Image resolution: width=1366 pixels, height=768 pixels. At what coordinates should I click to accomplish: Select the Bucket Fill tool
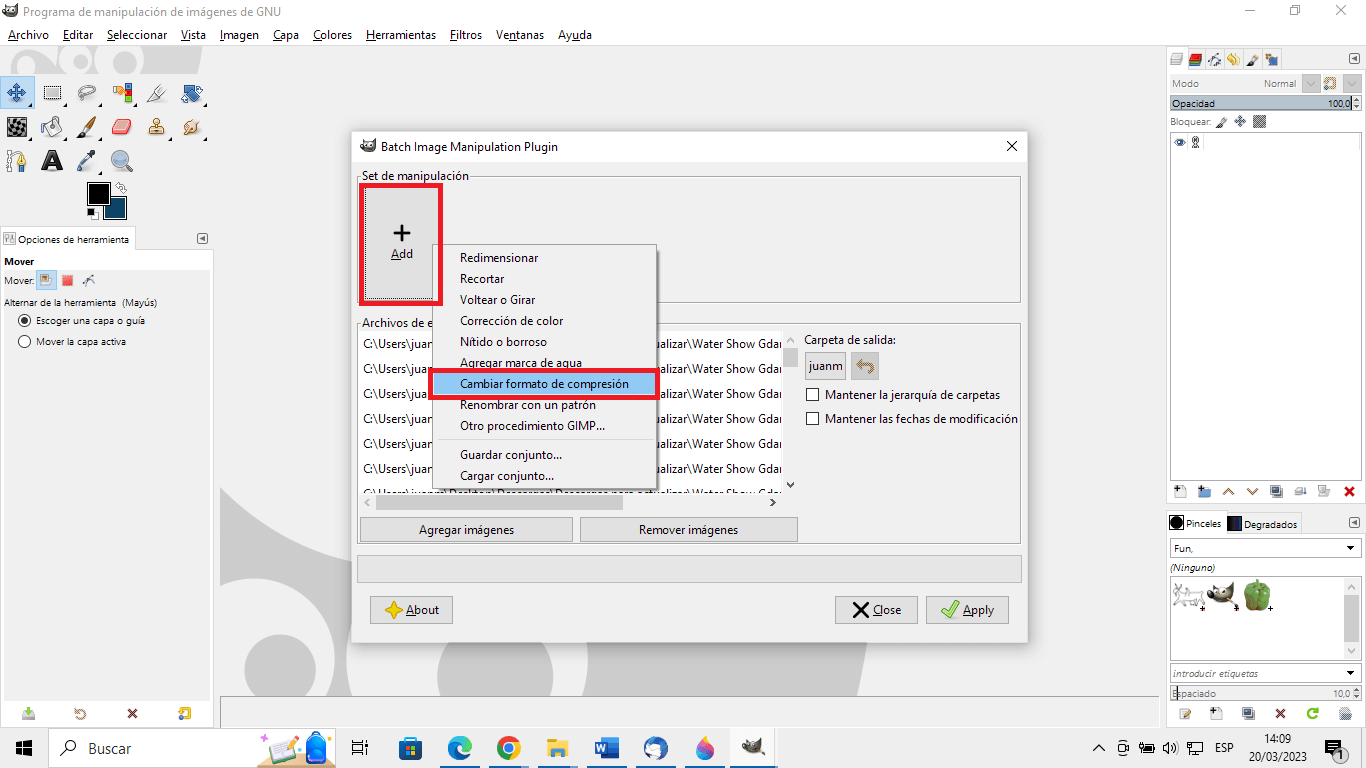[52, 127]
